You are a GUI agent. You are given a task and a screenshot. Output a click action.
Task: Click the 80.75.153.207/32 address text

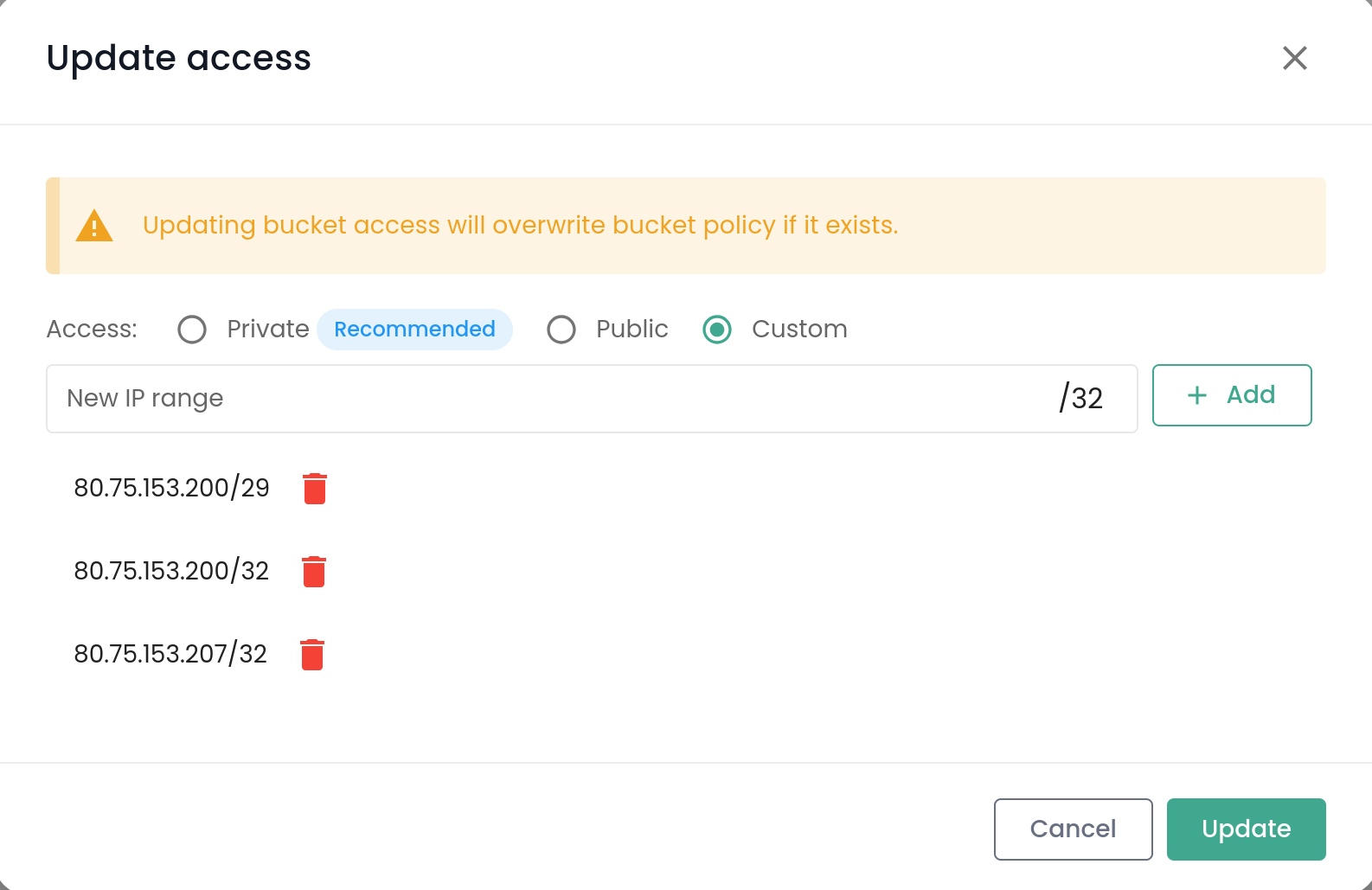170,655
